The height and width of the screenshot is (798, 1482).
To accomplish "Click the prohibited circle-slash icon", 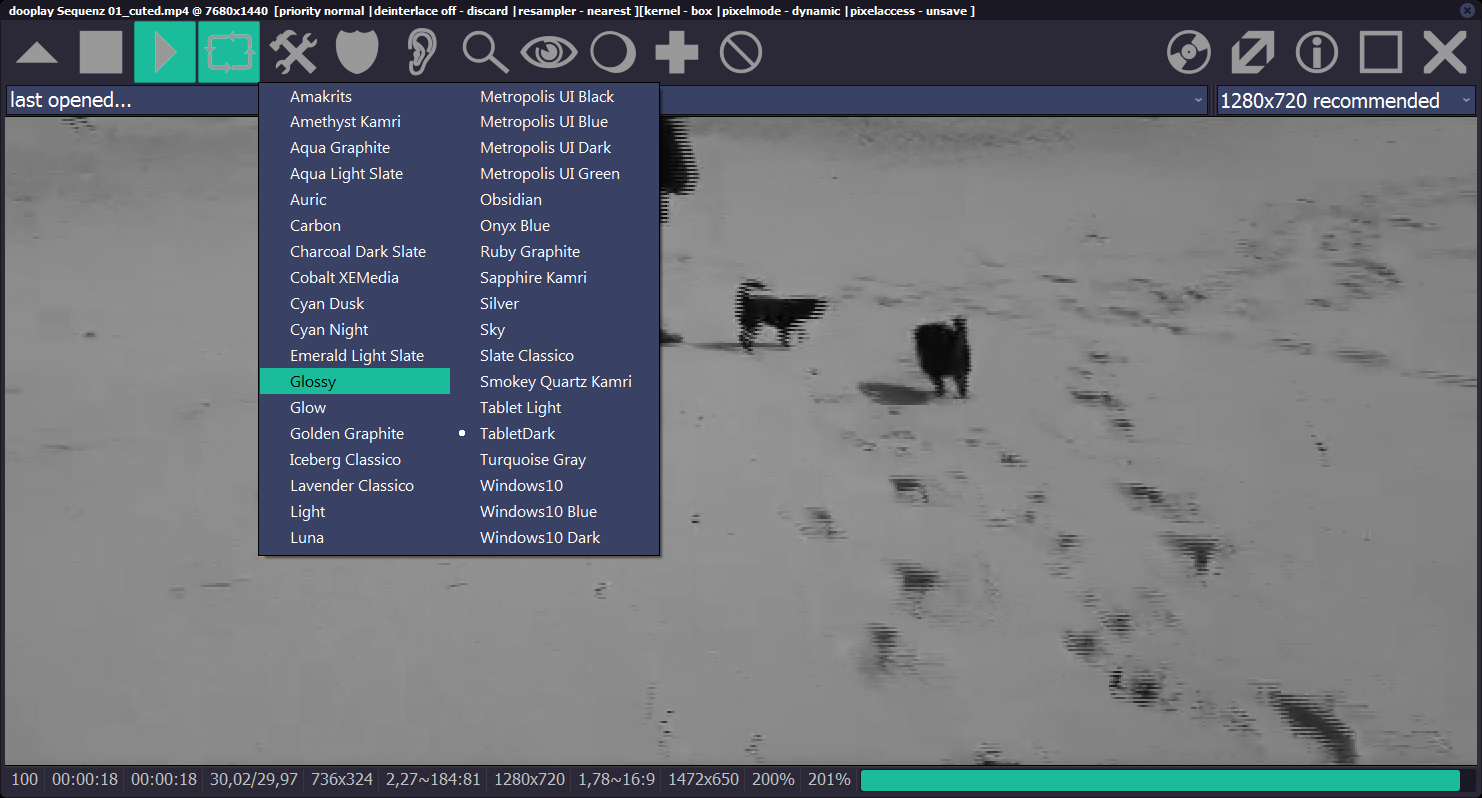I will pyautogui.click(x=741, y=52).
